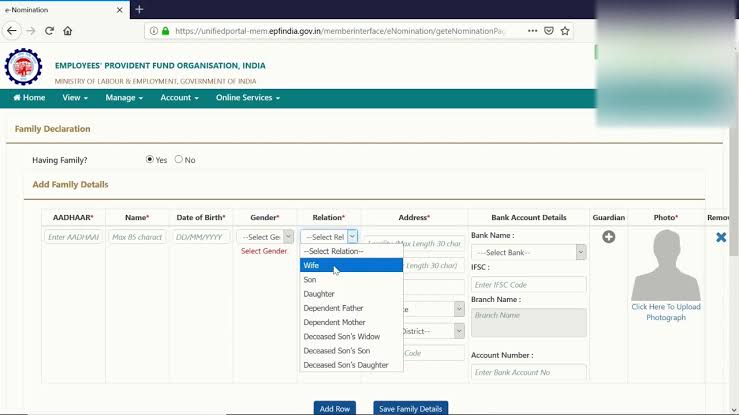Click the photo placeholder silhouette
Viewport: 739px width, 415px height.
click(x=666, y=264)
